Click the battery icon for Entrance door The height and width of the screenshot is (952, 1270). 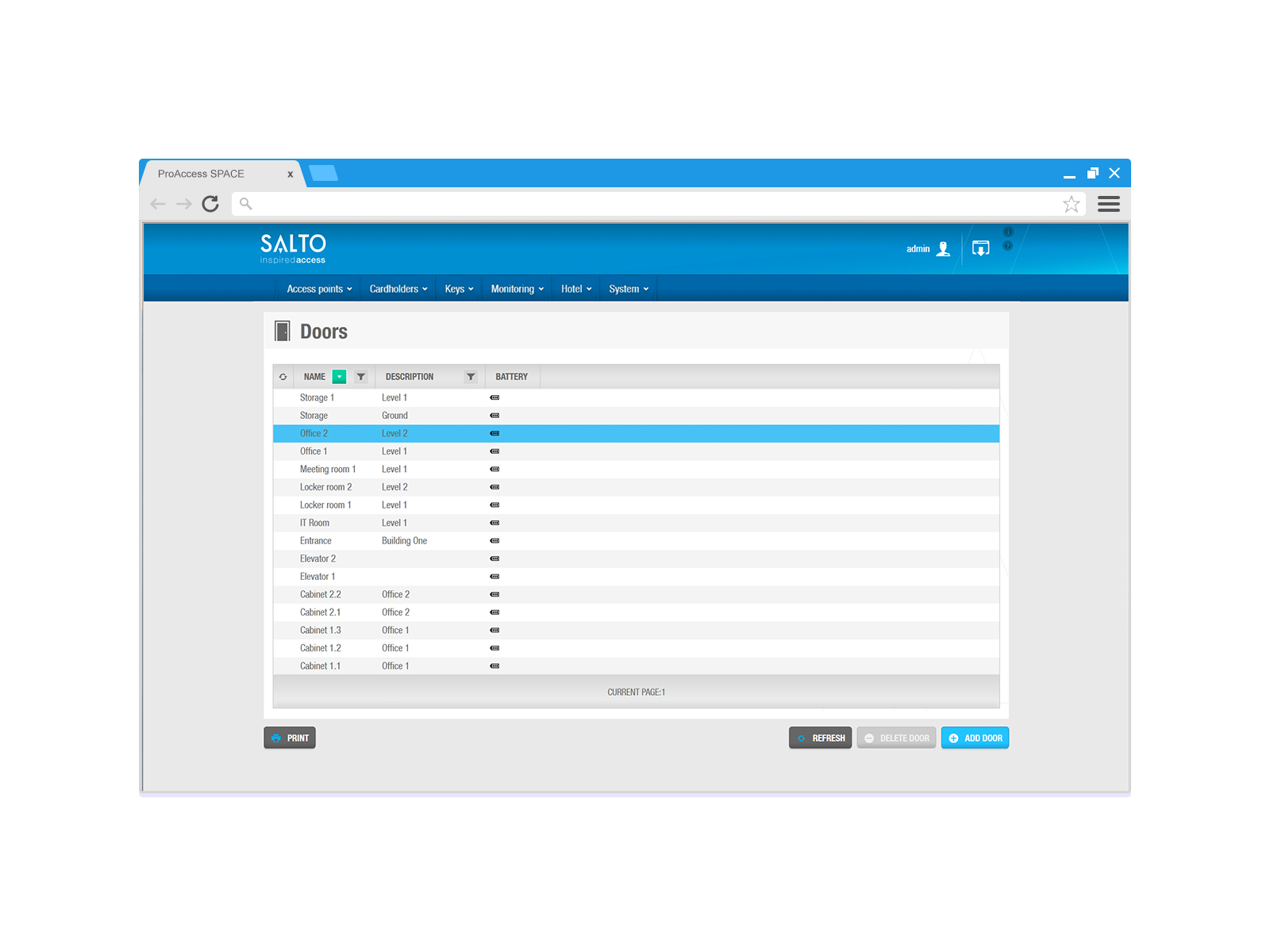pyautogui.click(x=495, y=541)
